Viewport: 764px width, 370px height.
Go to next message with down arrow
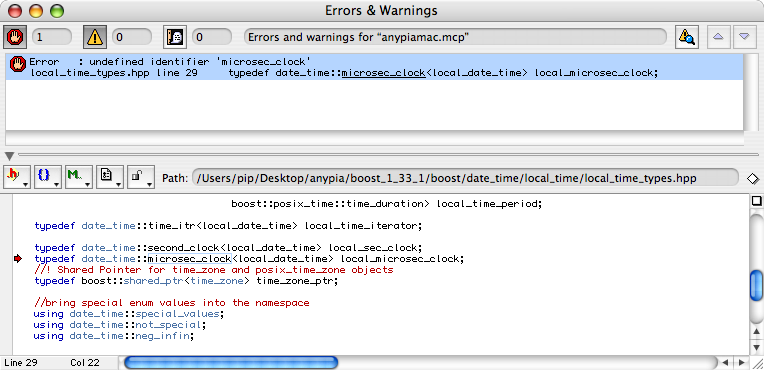(x=744, y=37)
